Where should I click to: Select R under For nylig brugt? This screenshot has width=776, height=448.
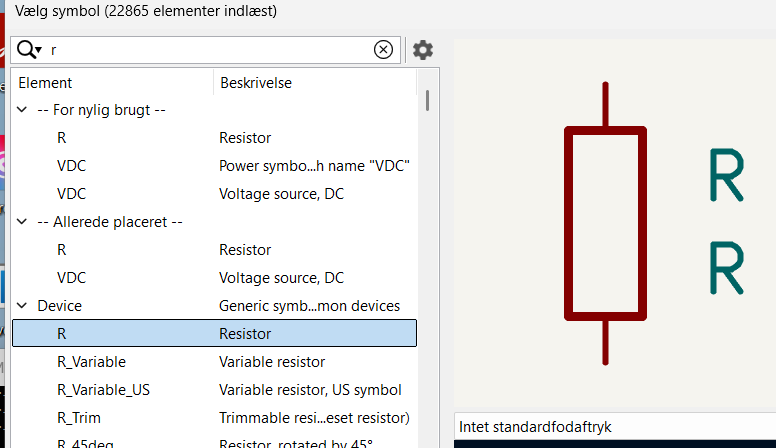(214, 138)
